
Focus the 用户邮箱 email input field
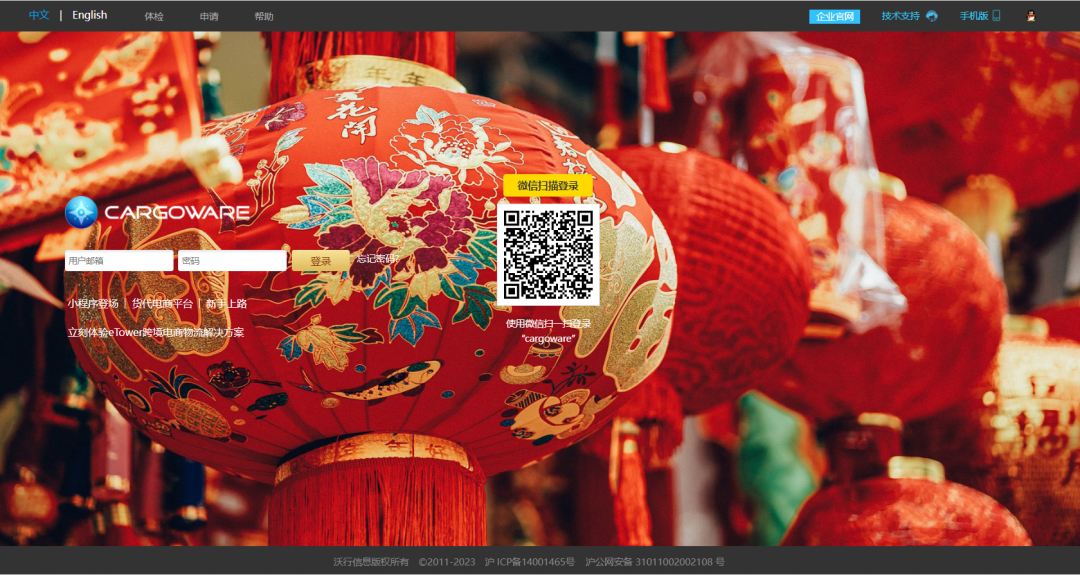(x=118, y=261)
